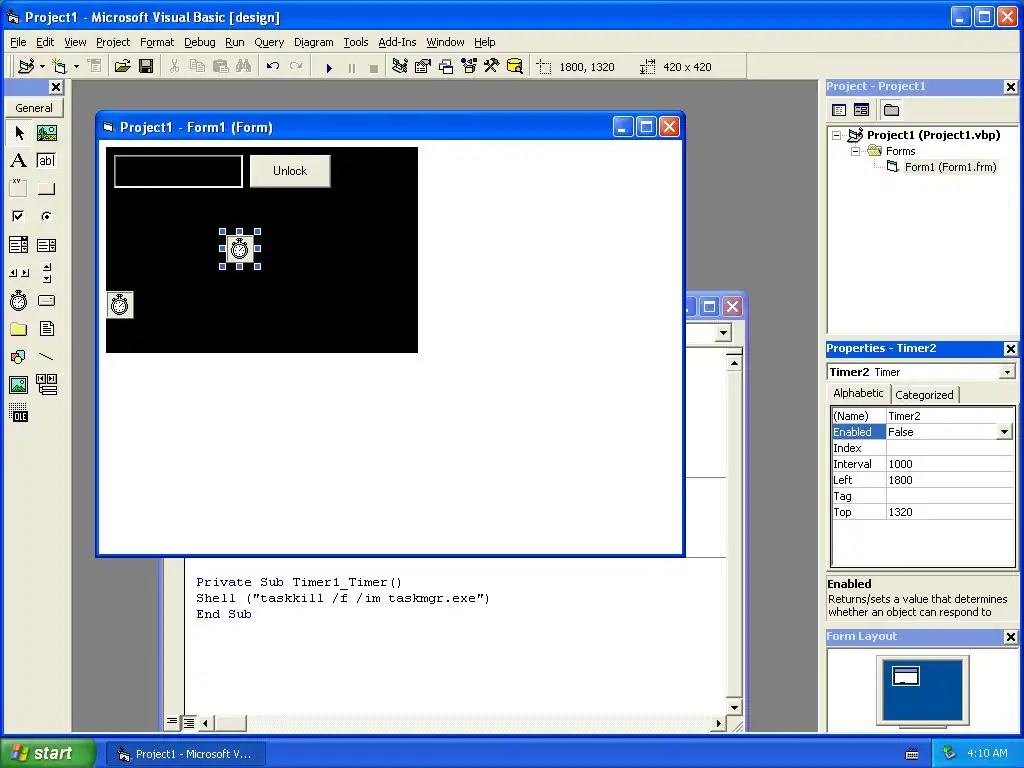Open the Data View Window icon
This screenshot has height=768, width=1024.
[x=515, y=67]
